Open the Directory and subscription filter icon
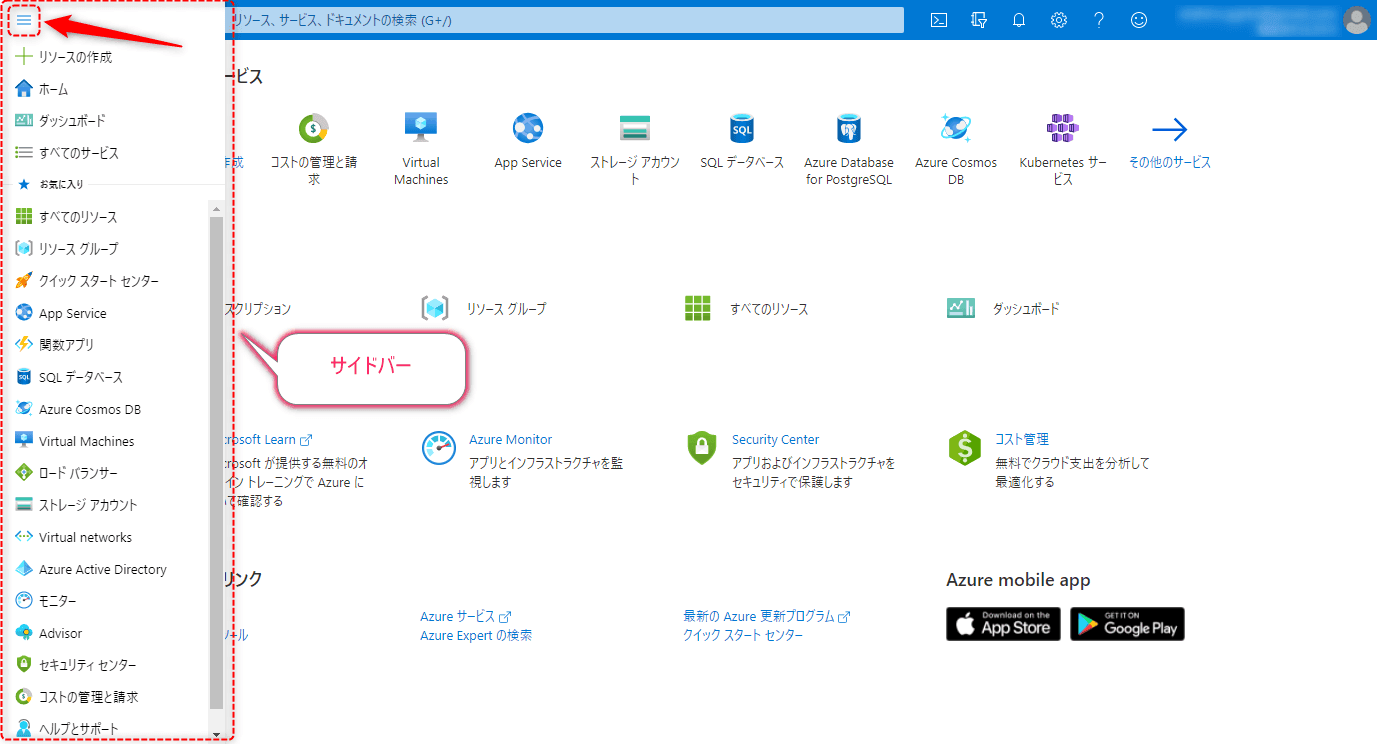The image size is (1377, 744). [x=979, y=20]
